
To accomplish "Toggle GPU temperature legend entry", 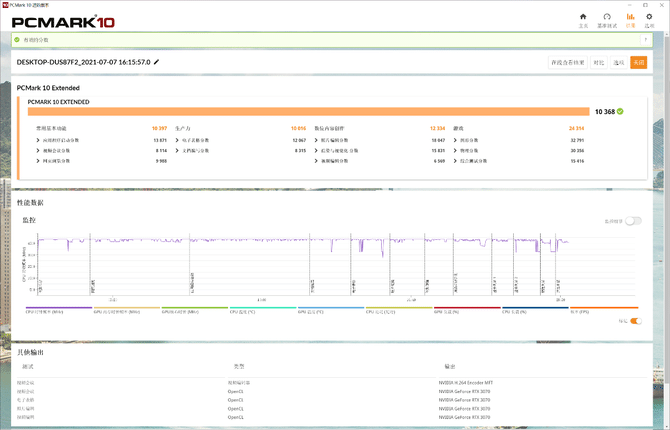I will [x=331, y=310].
